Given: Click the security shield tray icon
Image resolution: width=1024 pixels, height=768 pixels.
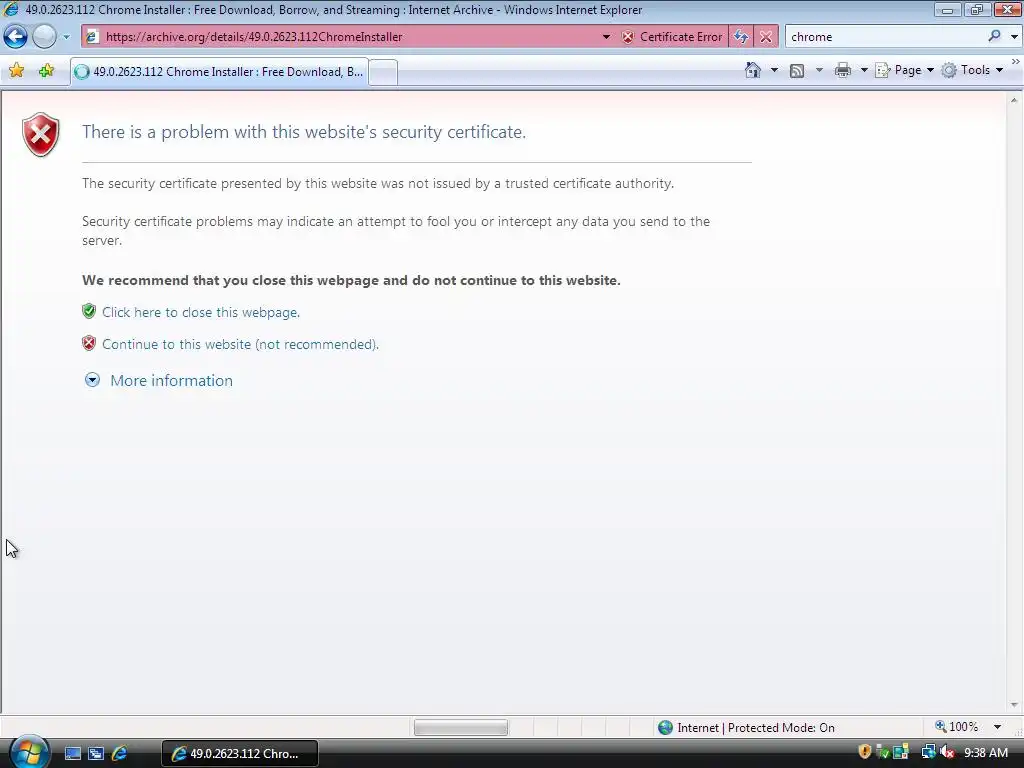Looking at the screenshot, I should coord(865,752).
